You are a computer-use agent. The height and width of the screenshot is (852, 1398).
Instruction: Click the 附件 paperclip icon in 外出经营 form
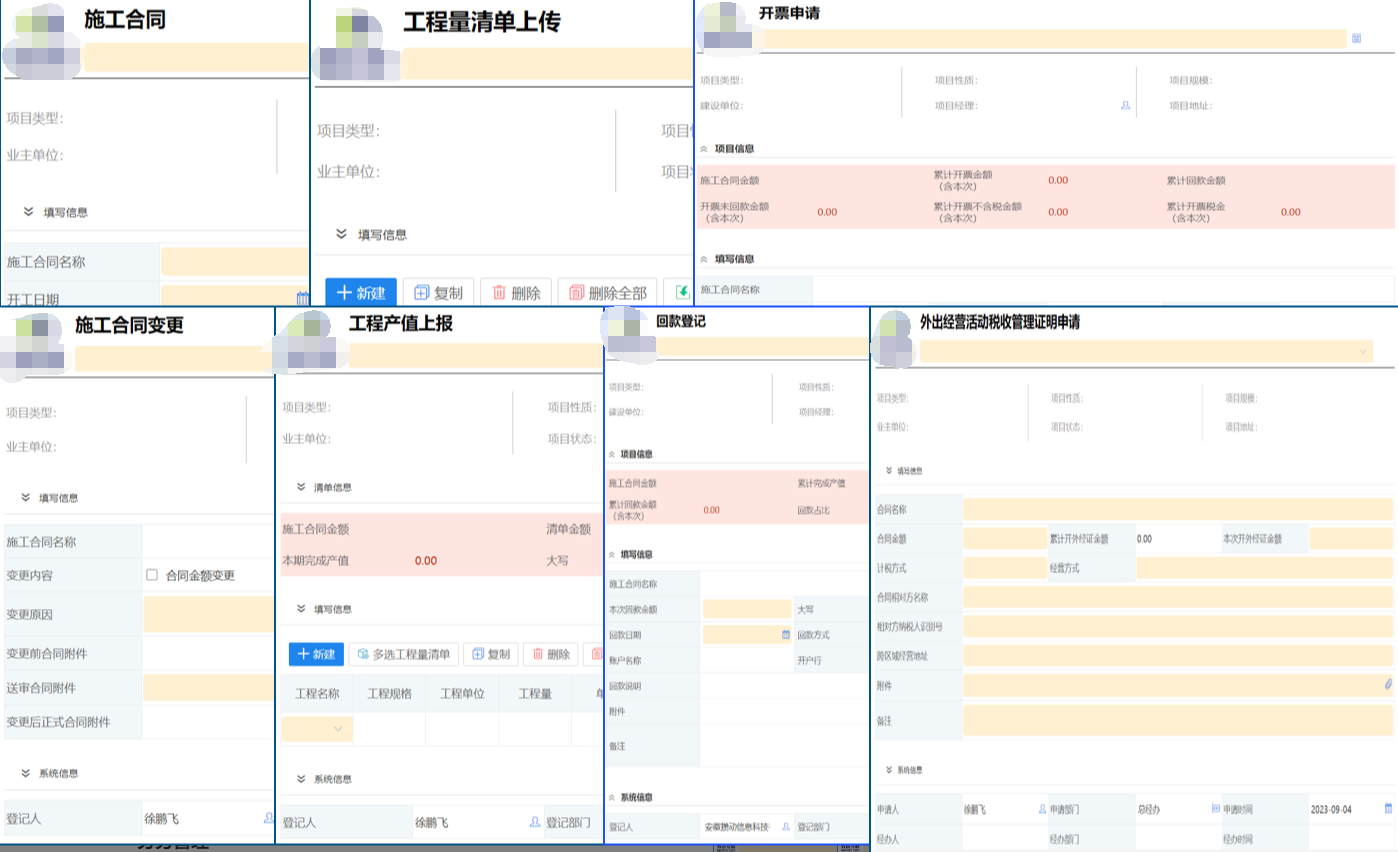1388,685
